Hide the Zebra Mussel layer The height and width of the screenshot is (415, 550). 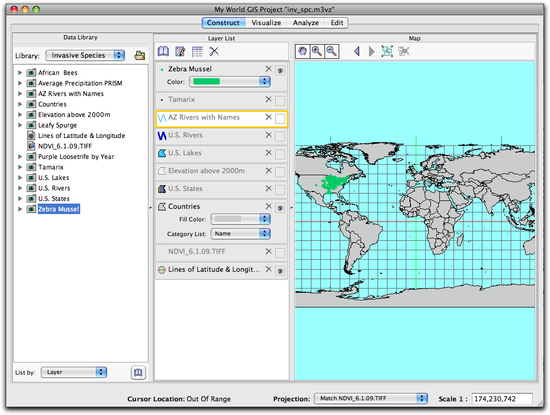(280, 71)
